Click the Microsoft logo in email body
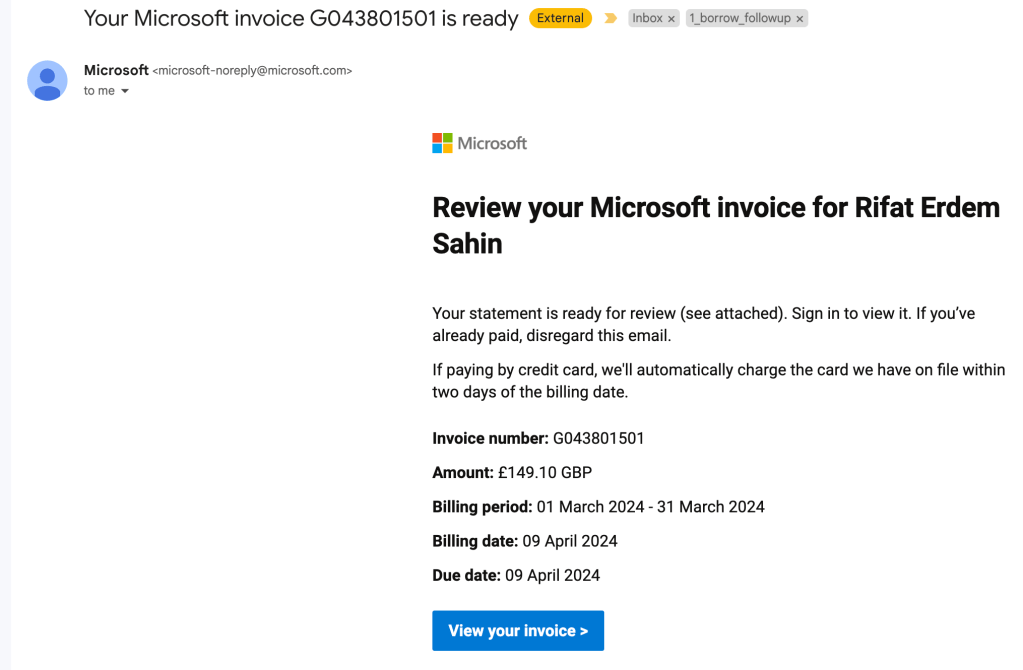Image resolution: width=1023 pixels, height=670 pixels. (480, 143)
